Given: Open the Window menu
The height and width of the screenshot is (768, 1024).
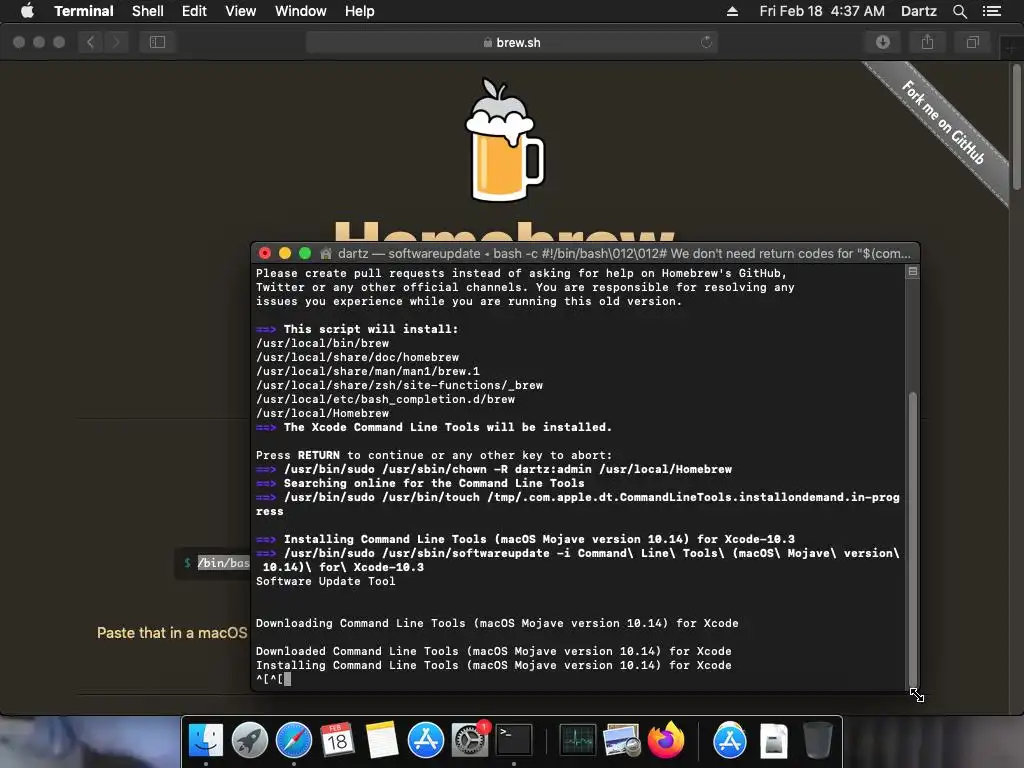Looking at the screenshot, I should [300, 11].
